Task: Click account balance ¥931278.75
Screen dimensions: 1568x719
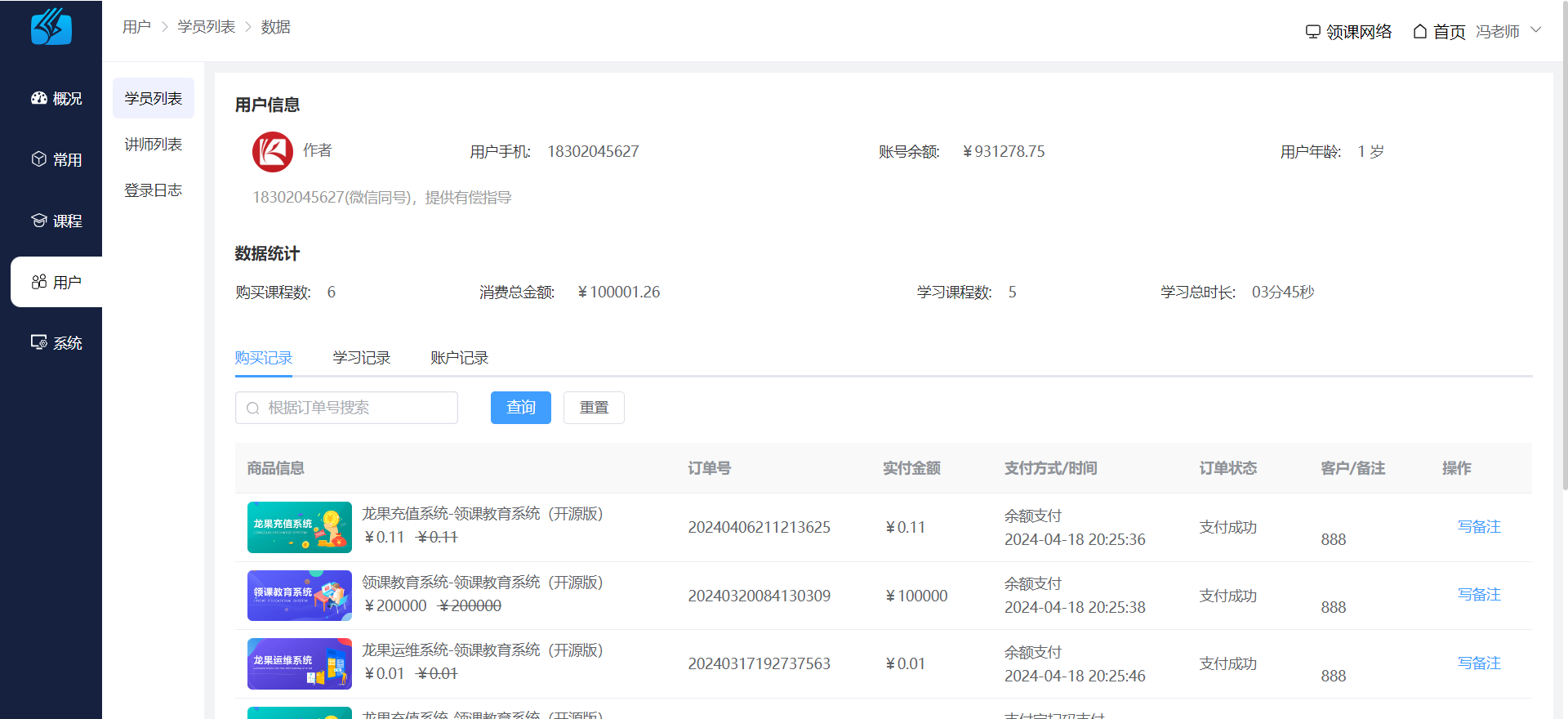Action: [x=1004, y=152]
